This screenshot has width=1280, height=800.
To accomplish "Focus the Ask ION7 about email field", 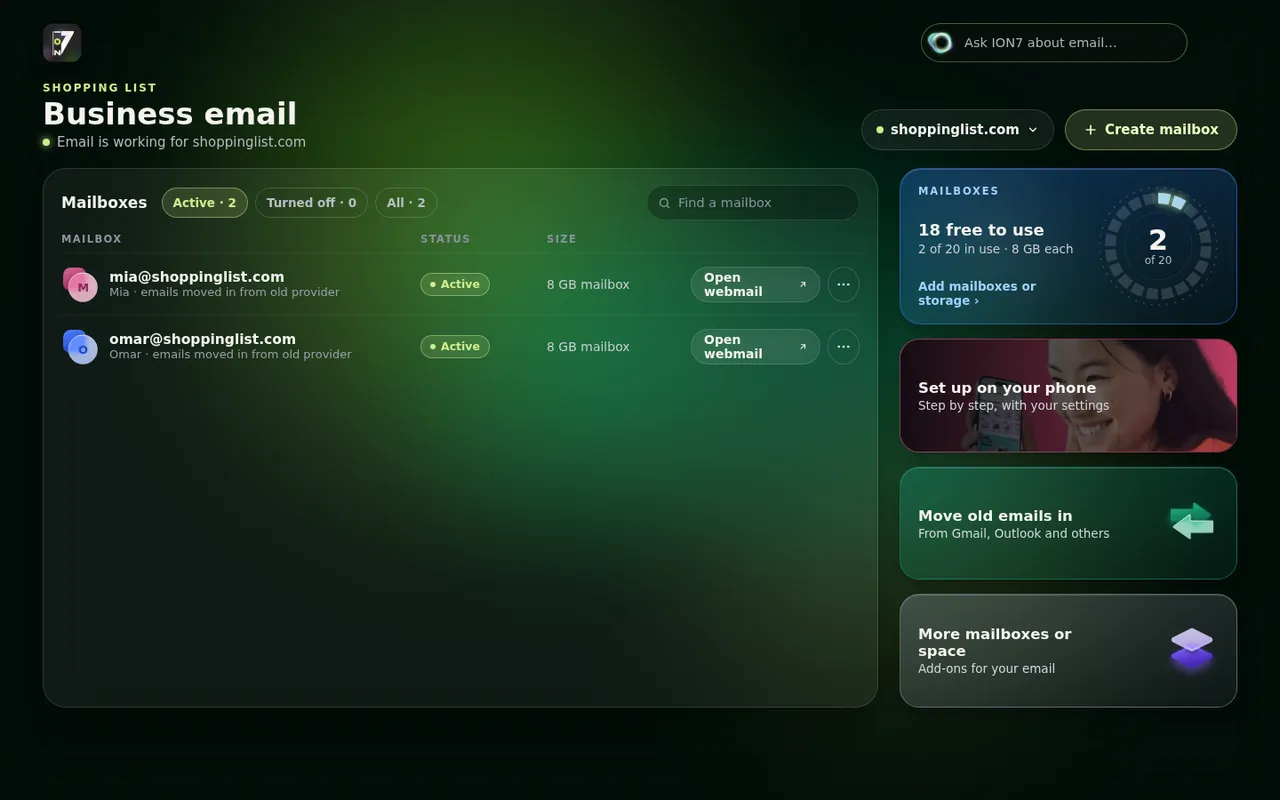I will [x=1054, y=43].
